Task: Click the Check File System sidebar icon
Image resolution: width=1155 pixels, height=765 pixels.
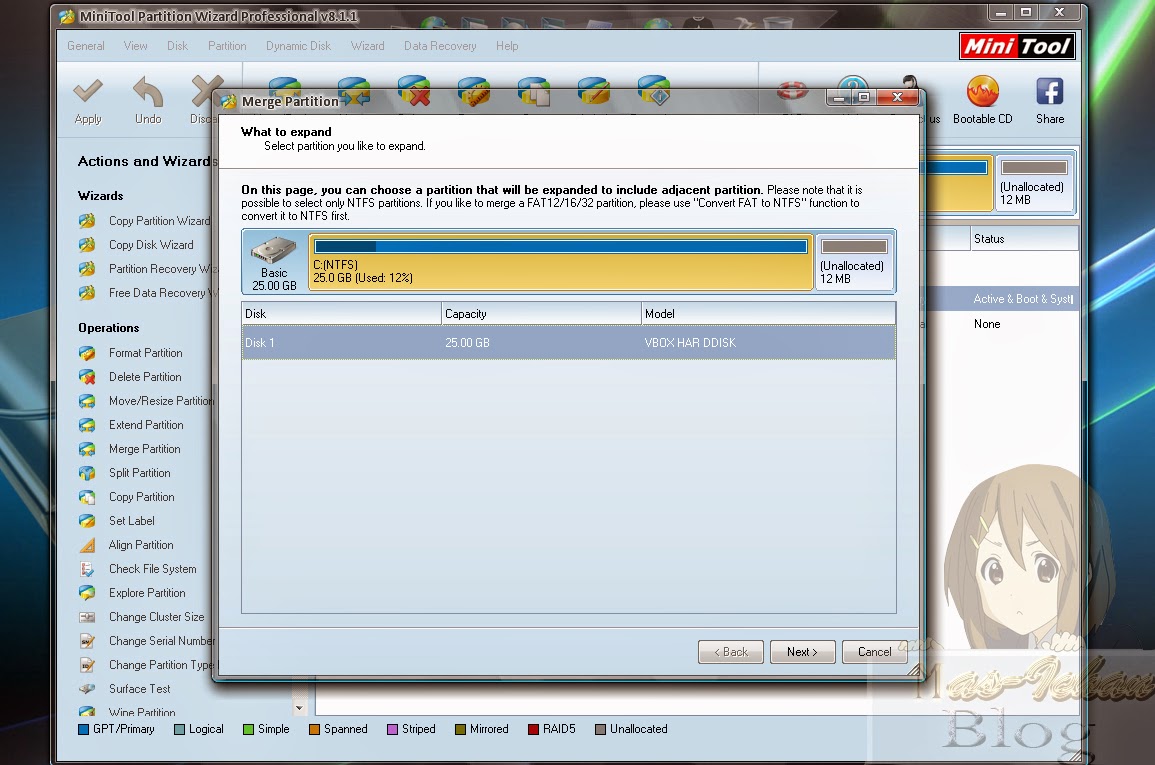Action: 87,569
